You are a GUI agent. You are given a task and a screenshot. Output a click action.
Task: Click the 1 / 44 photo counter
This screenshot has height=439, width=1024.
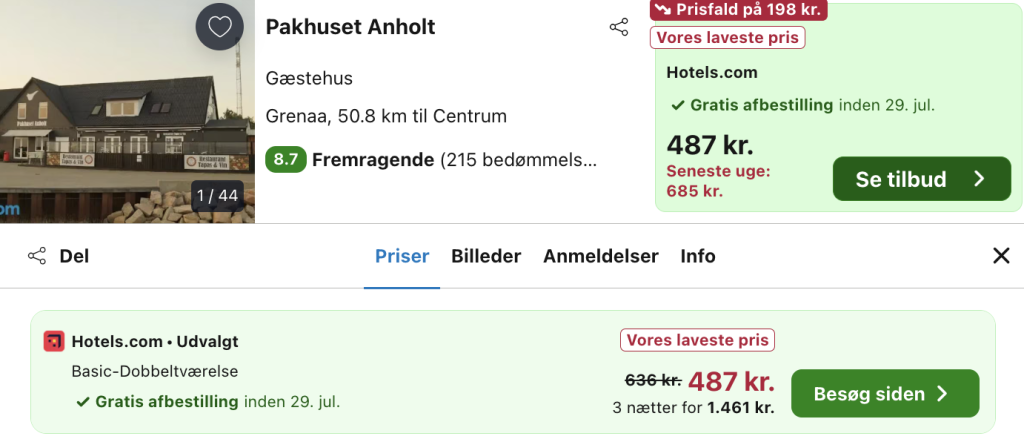[217, 195]
